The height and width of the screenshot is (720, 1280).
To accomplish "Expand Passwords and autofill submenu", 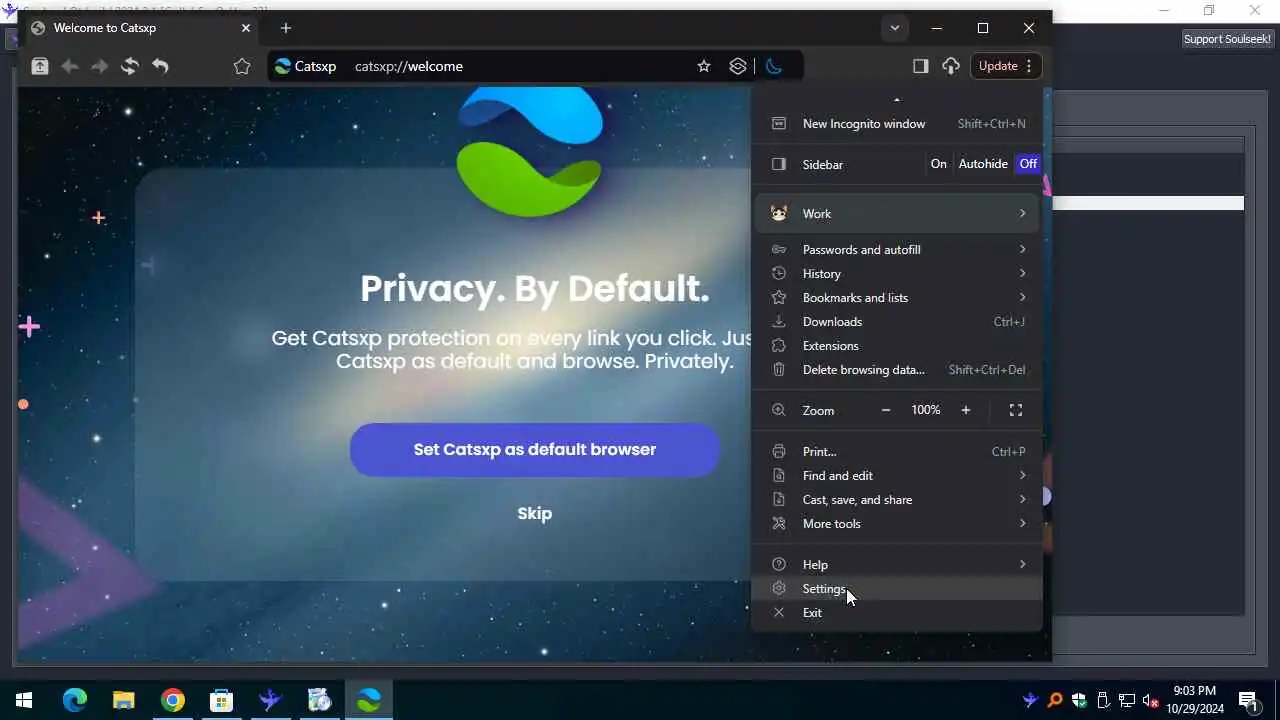I will pos(897,250).
